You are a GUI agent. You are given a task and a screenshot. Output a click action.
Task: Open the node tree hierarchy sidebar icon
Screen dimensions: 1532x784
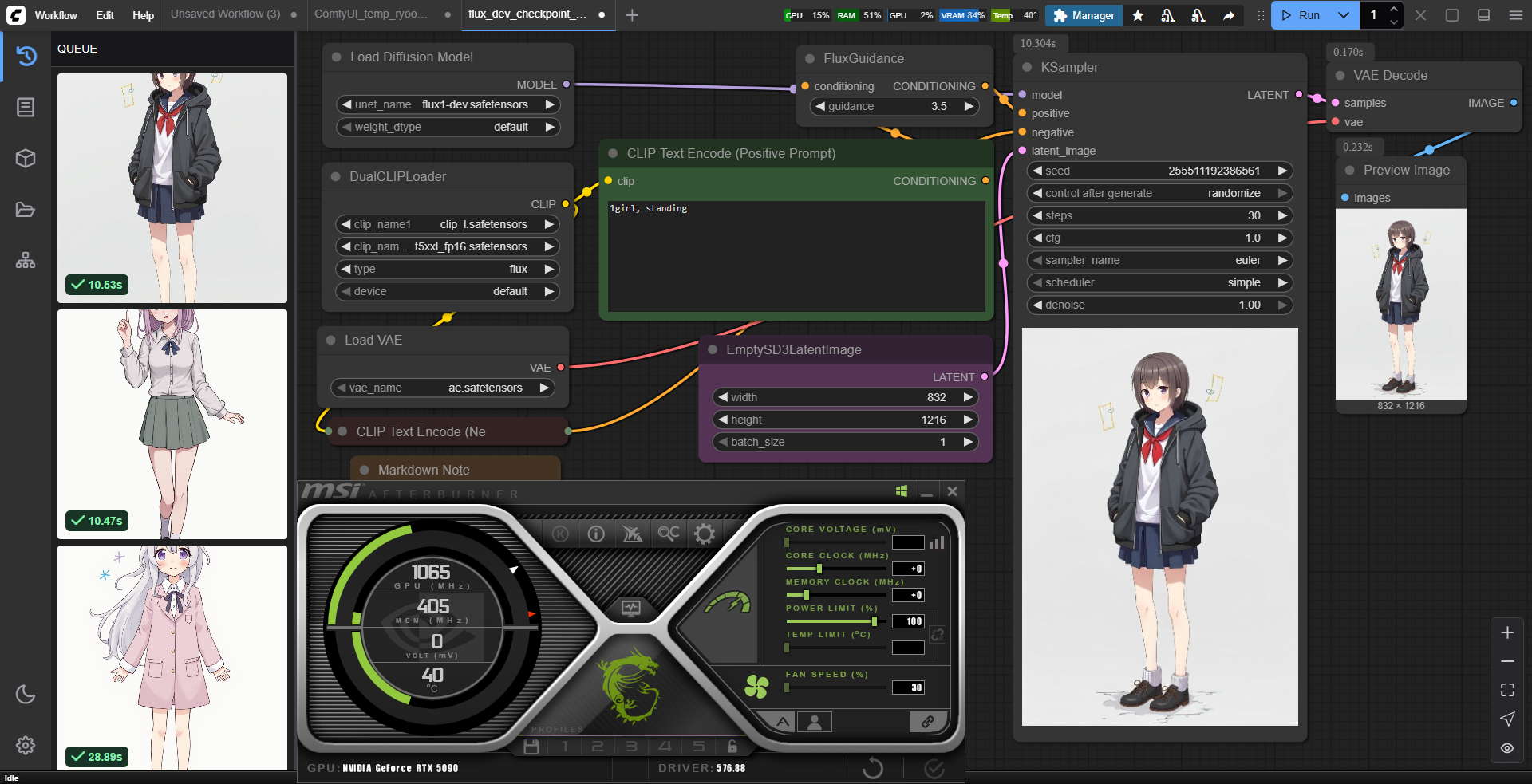coord(26,260)
